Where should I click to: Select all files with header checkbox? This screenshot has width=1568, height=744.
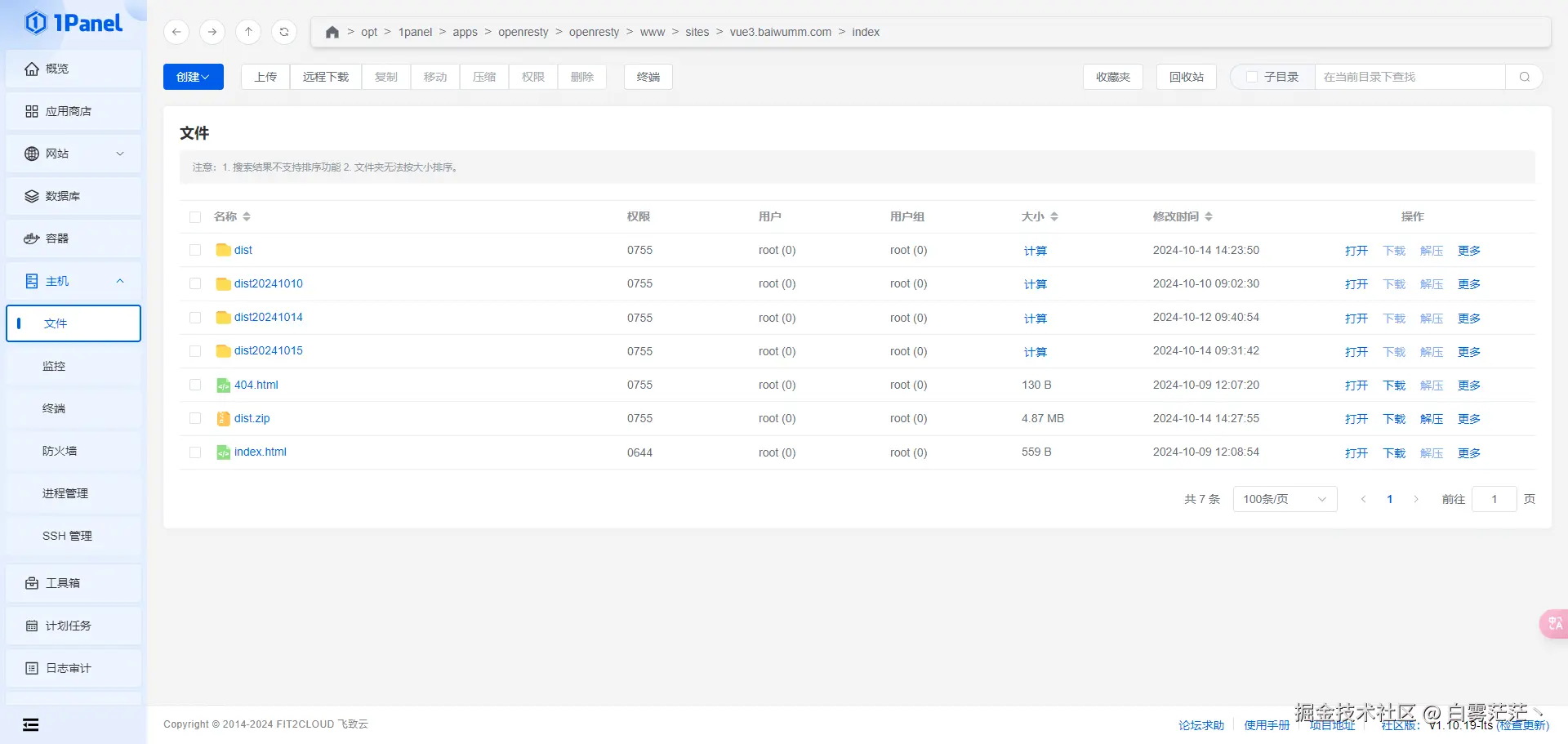click(195, 217)
